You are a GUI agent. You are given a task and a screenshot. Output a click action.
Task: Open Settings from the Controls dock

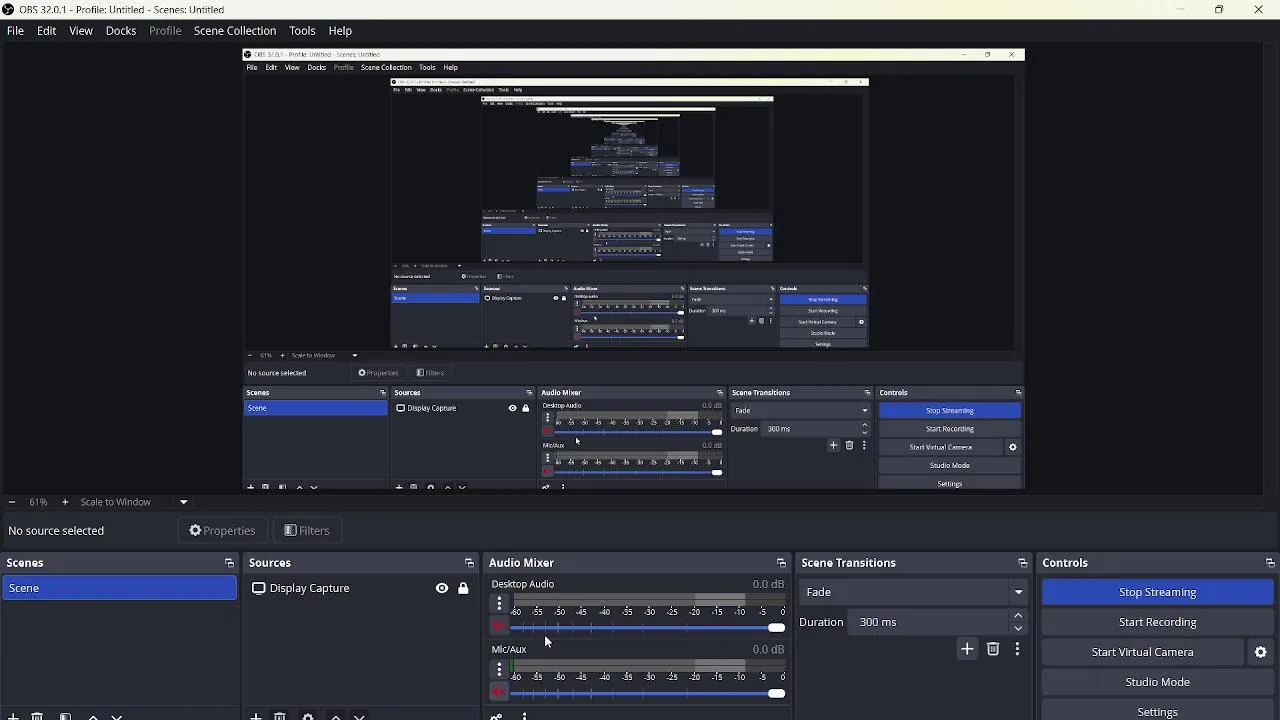[1157, 711]
